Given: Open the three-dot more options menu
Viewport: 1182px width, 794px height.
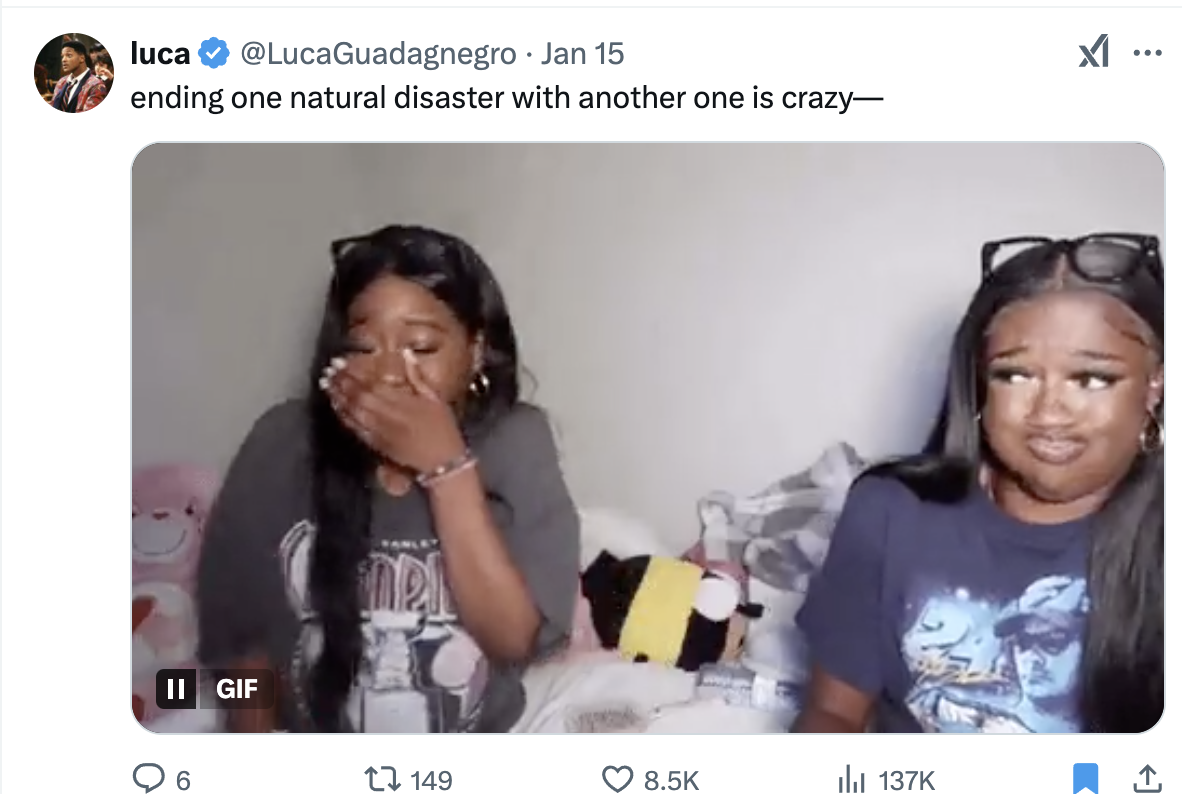Looking at the screenshot, I should (1147, 53).
